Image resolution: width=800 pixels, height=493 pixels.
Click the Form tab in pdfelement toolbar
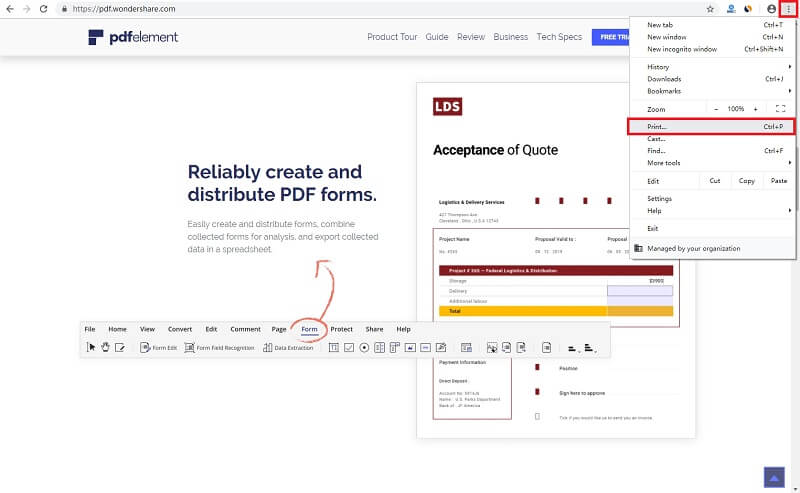[x=309, y=329]
